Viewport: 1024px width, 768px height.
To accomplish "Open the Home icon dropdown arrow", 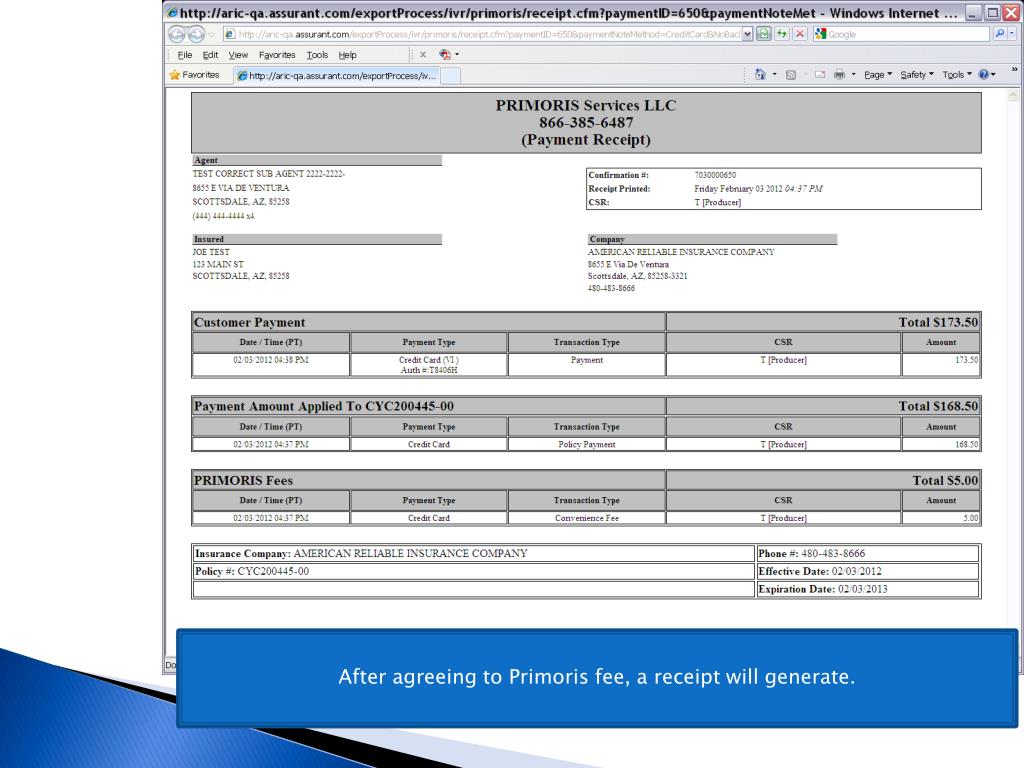I will tap(775, 74).
